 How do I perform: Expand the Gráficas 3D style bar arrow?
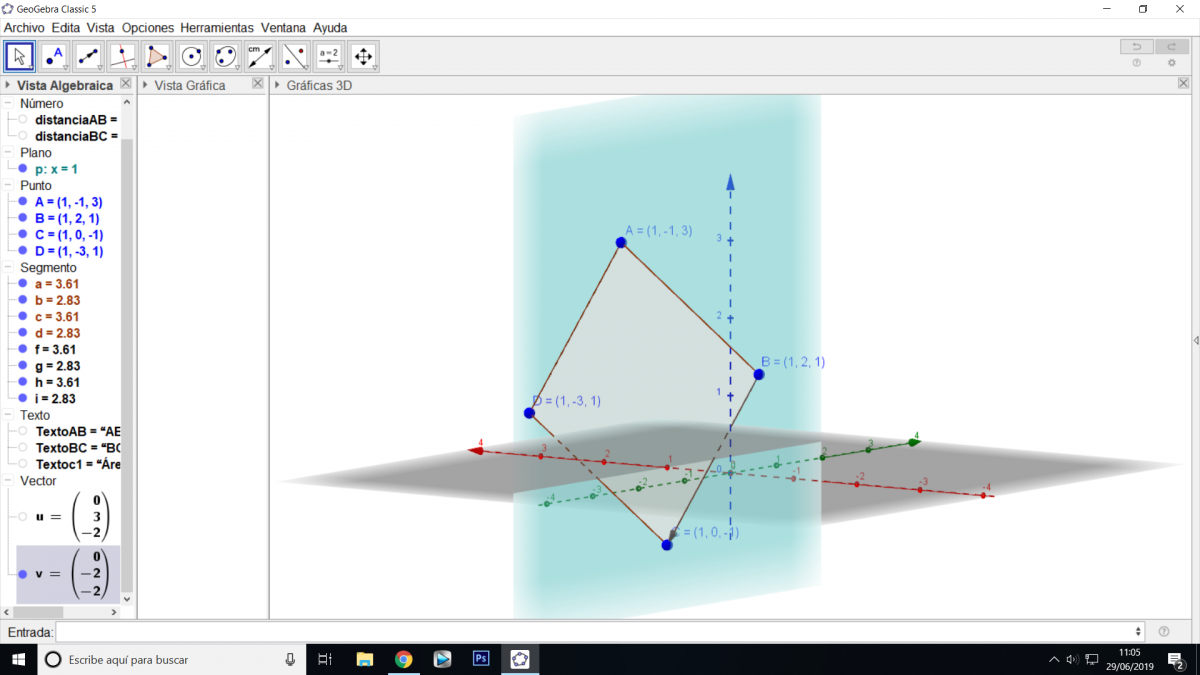tap(278, 86)
